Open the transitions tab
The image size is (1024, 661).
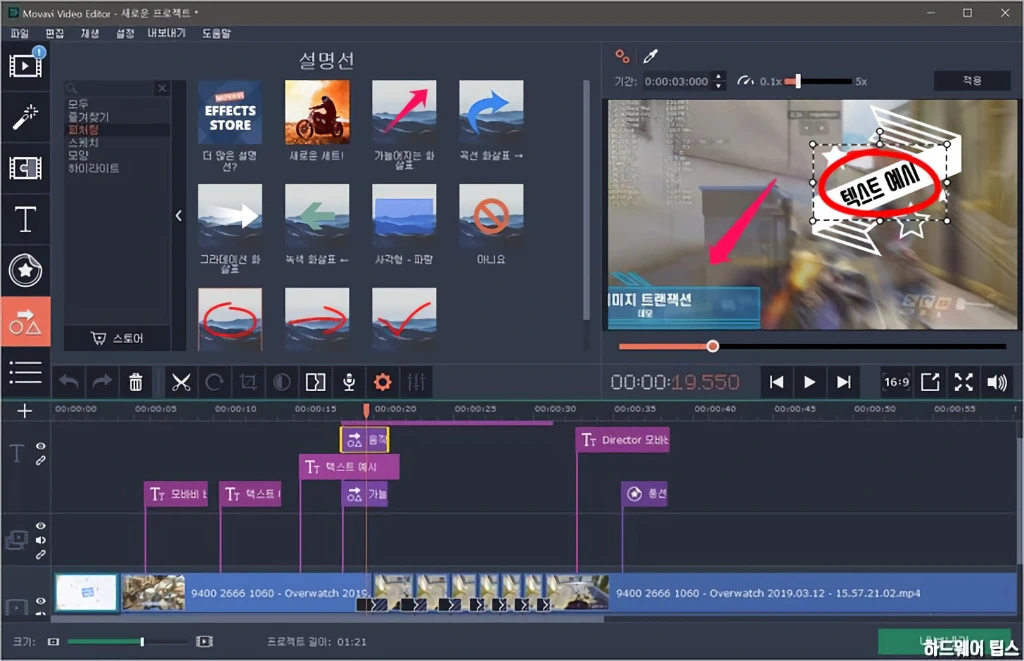pos(25,168)
